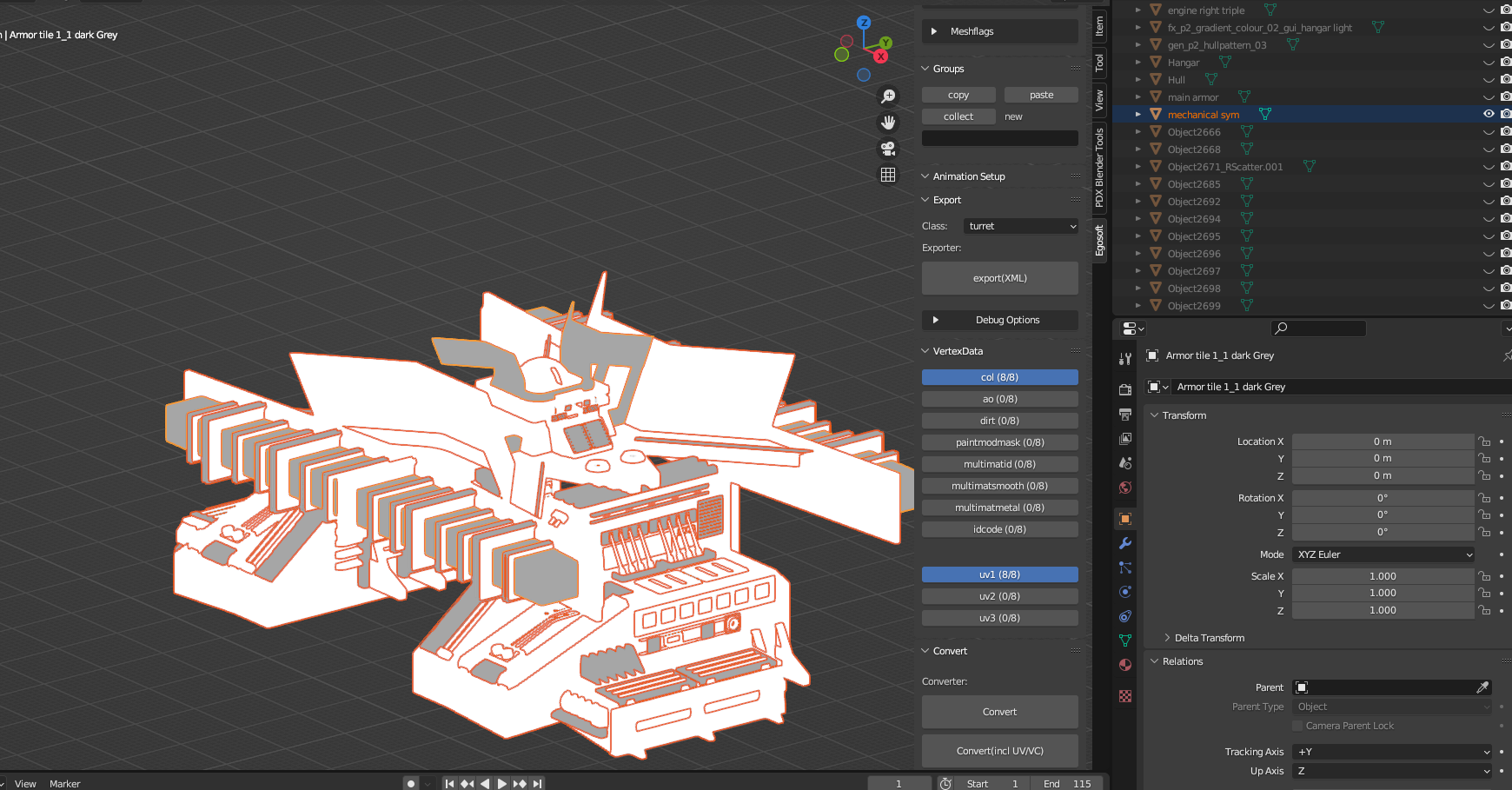Image resolution: width=1512 pixels, height=790 pixels.
Task: Expand the Meshflags panel
Action: pyautogui.click(x=1000, y=31)
